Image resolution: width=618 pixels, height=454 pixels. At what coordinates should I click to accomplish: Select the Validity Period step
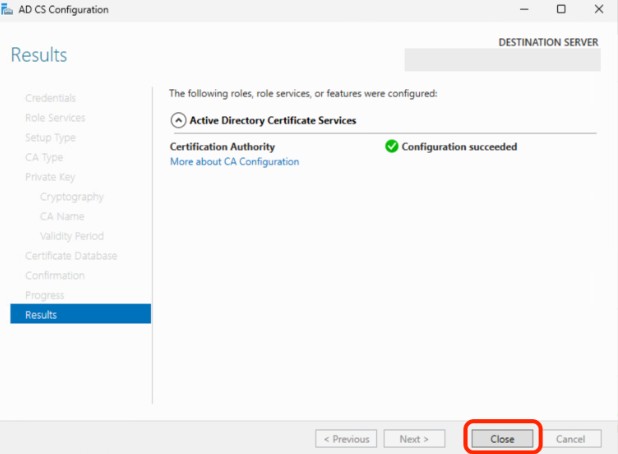point(72,236)
